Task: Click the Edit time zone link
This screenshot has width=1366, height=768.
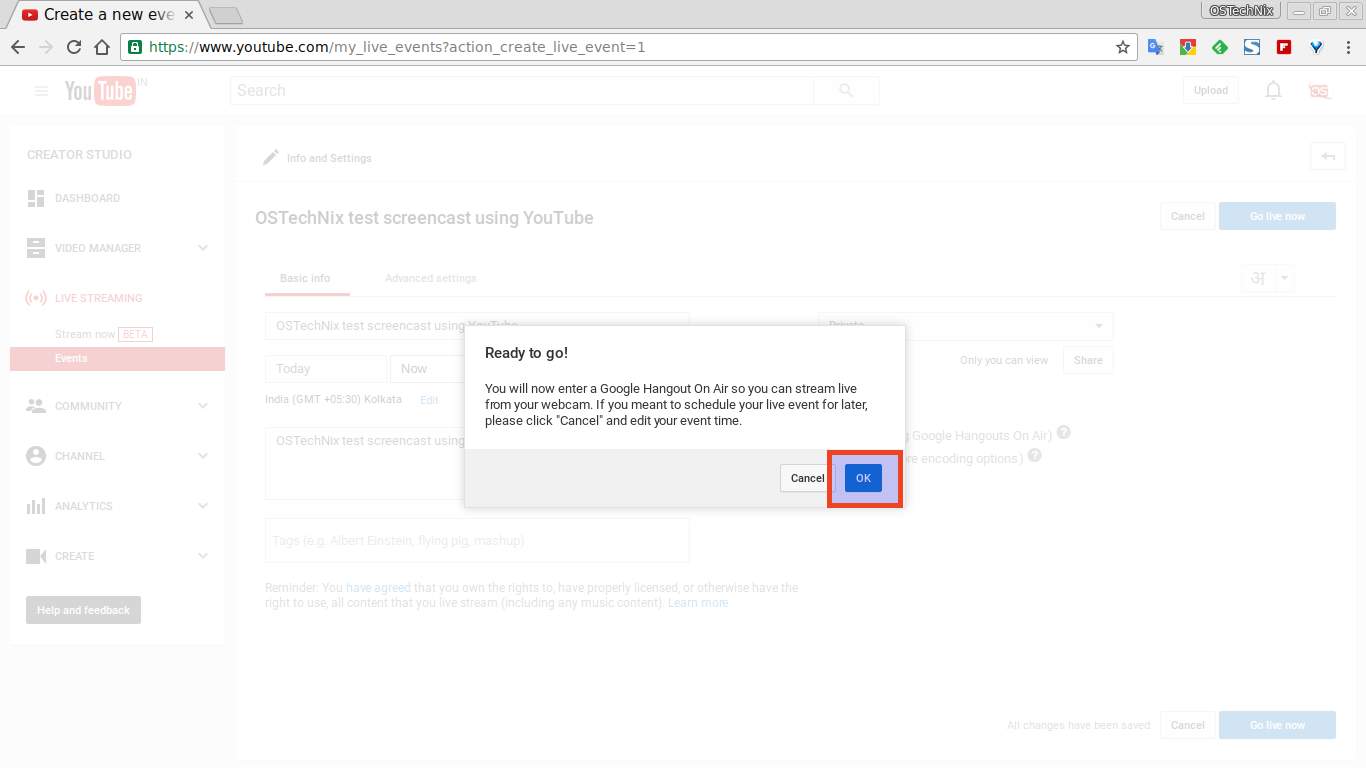Action: (x=429, y=400)
